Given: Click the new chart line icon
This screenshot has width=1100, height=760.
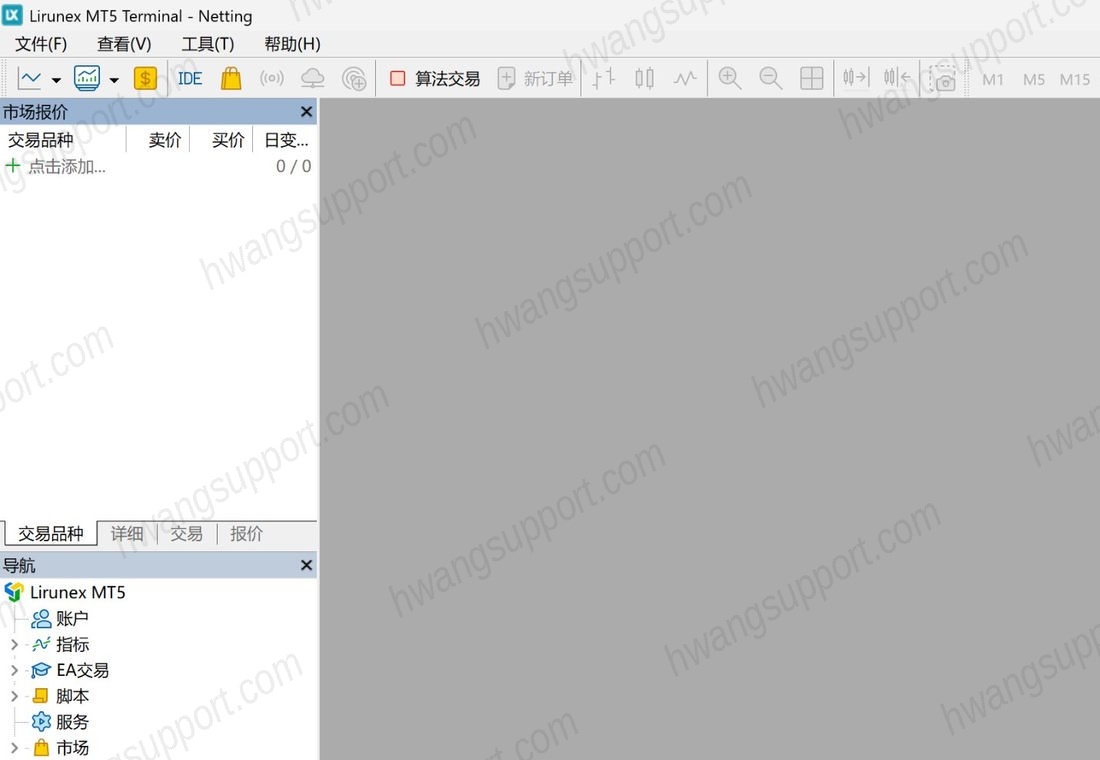Looking at the screenshot, I should click(x=29, y=78).
